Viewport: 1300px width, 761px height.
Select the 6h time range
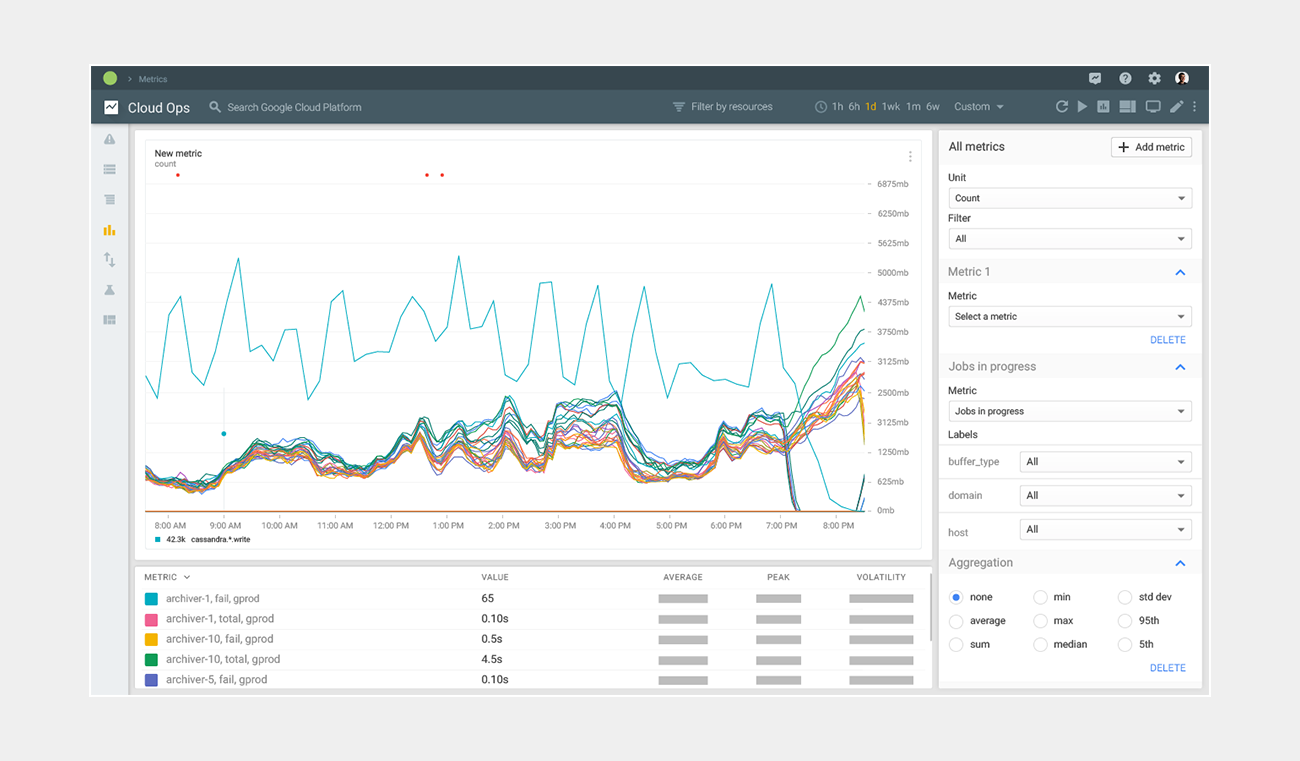tap(854, 107)
